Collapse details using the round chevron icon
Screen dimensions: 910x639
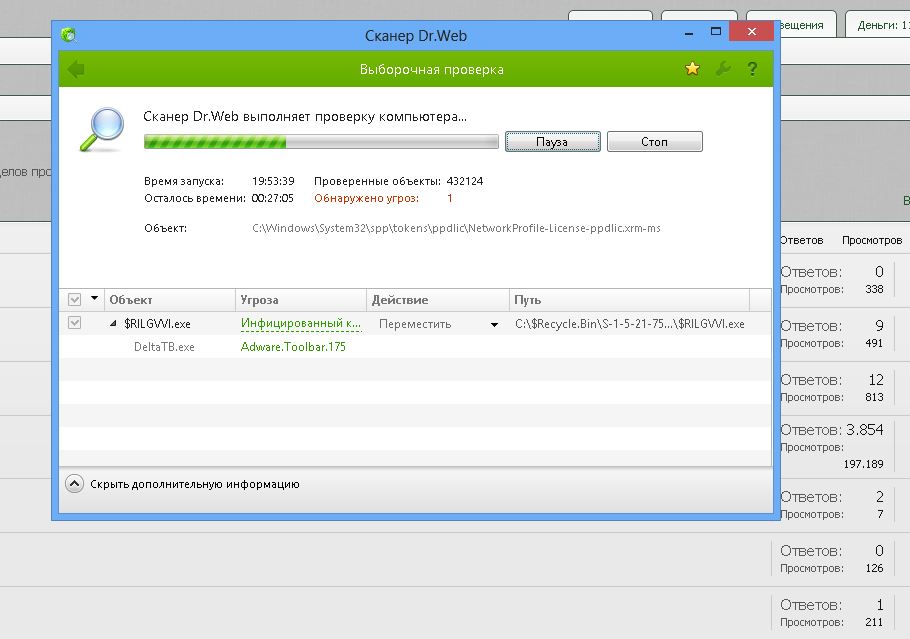pyautogui.click(x=75, y=484)
